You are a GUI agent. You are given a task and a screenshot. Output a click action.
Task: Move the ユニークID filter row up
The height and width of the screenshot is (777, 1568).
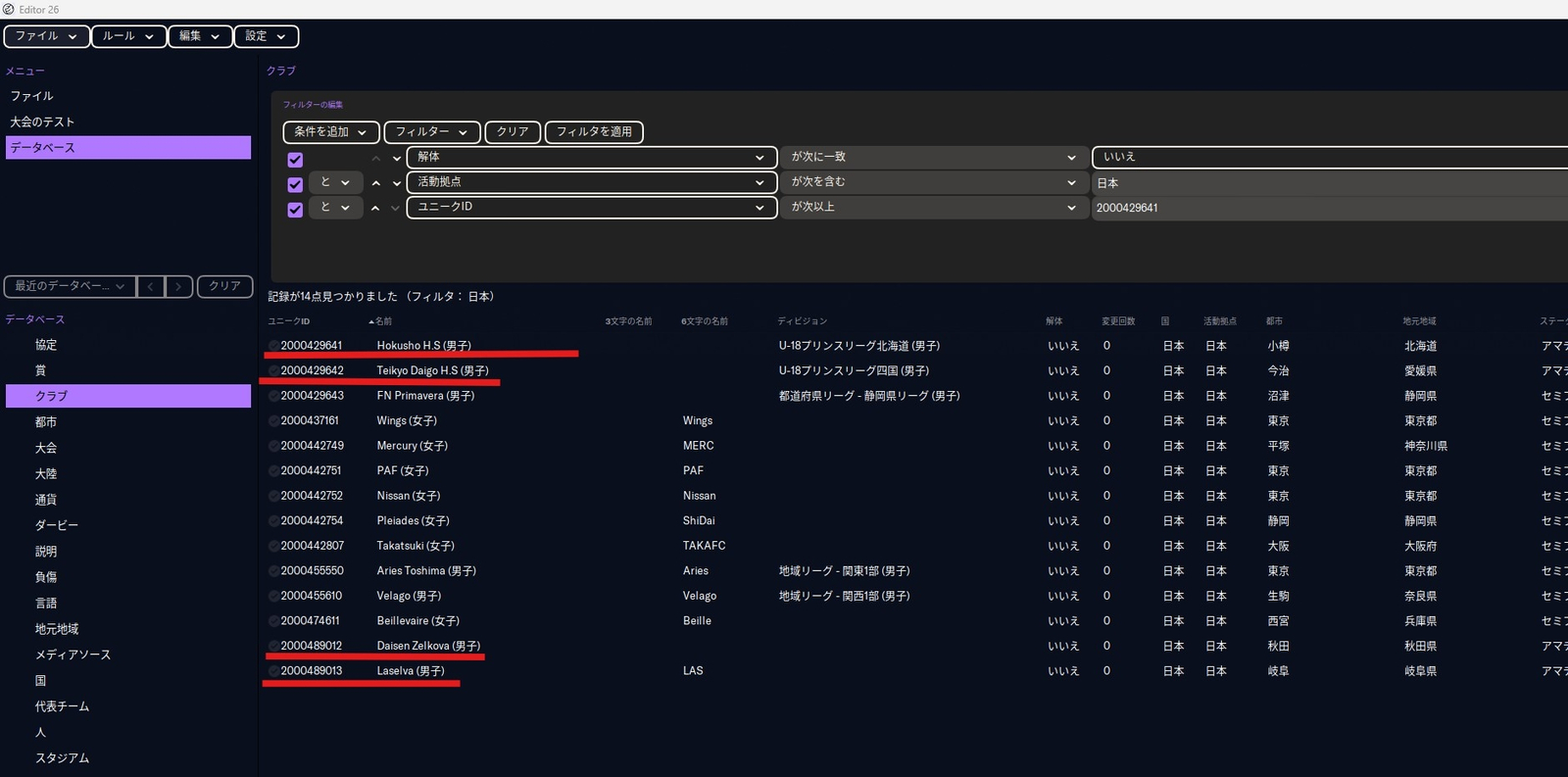376,208
